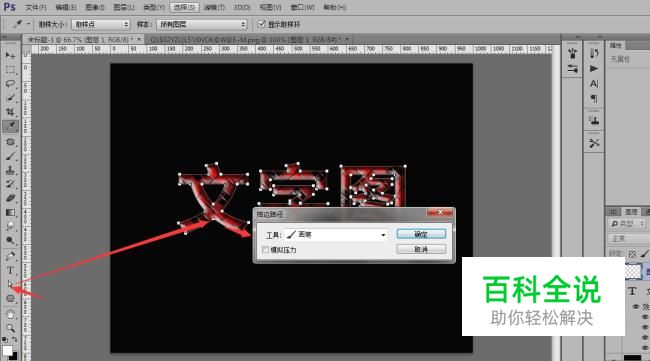This screenshot has width=650, height=361.
Task: Click 取消 in the stroke path dialog
Action: (x=421, y=249)
